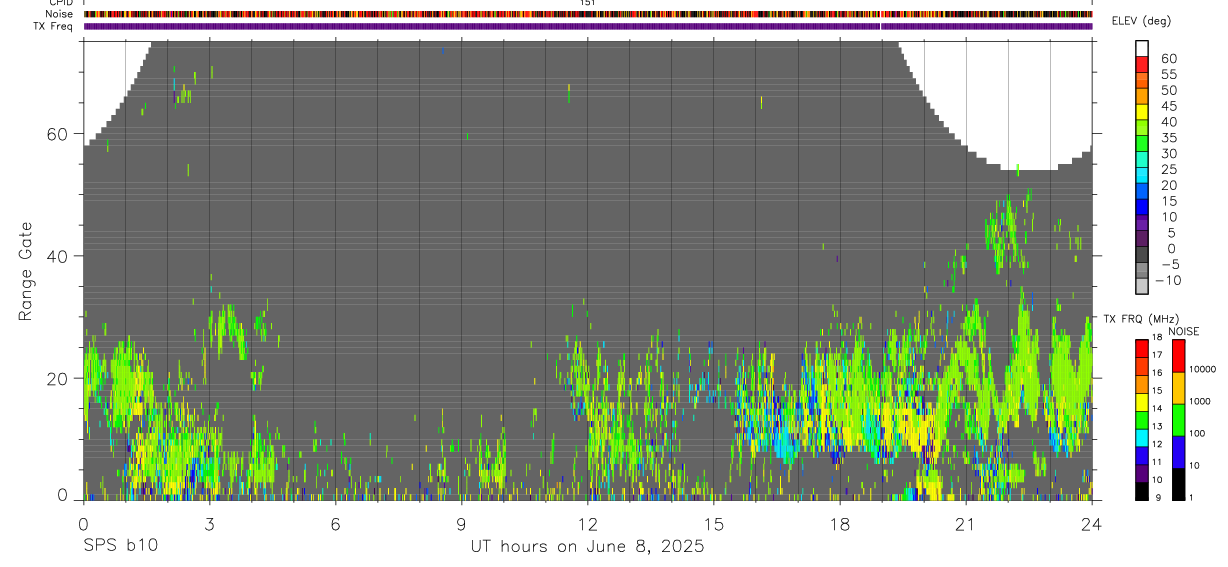Click the ELEV colorbar label -10

pyautogui.click(x=1168, y=280)
